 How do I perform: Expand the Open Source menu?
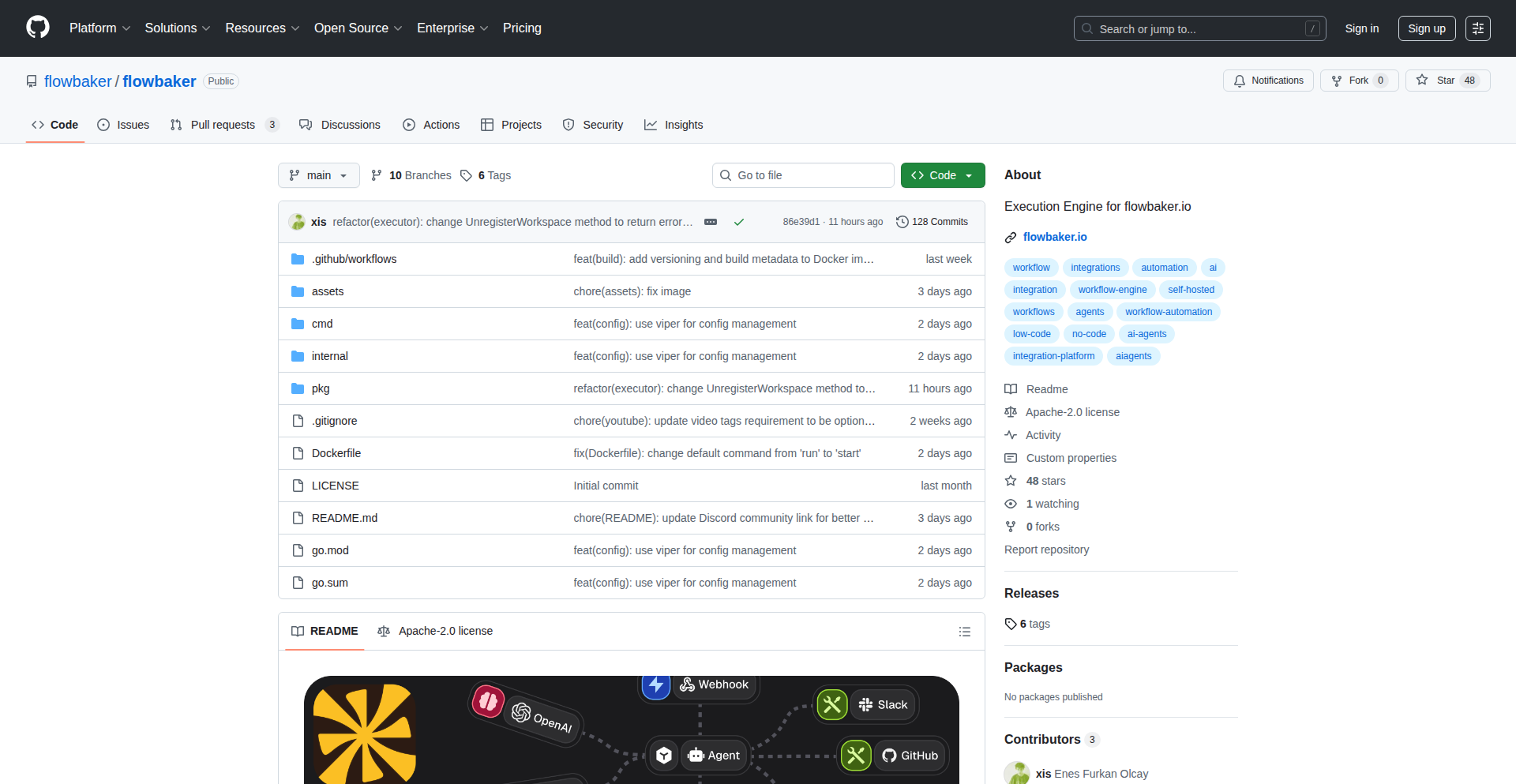pos(358,28)
